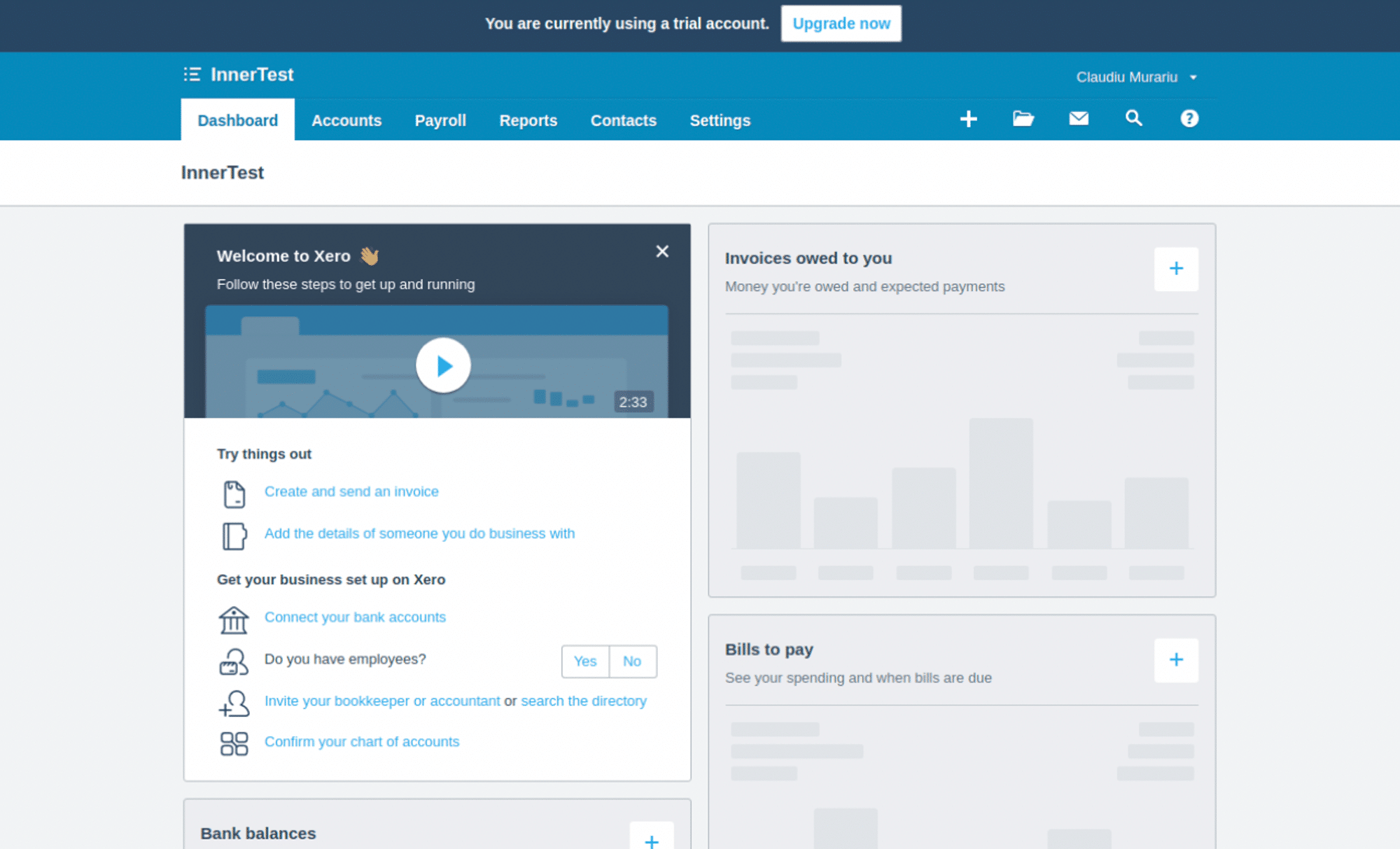Screen dimensions: 1400x849
Task: Close the Welcome to Xero panel
Action: [x=662, y=251]
